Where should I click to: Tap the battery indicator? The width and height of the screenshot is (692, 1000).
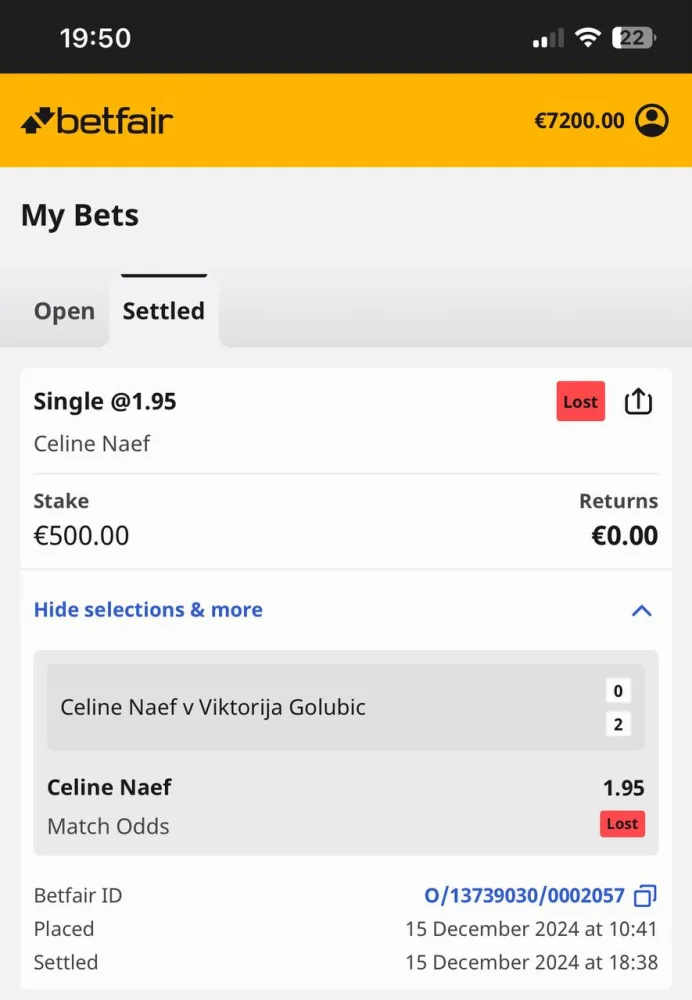633,38
